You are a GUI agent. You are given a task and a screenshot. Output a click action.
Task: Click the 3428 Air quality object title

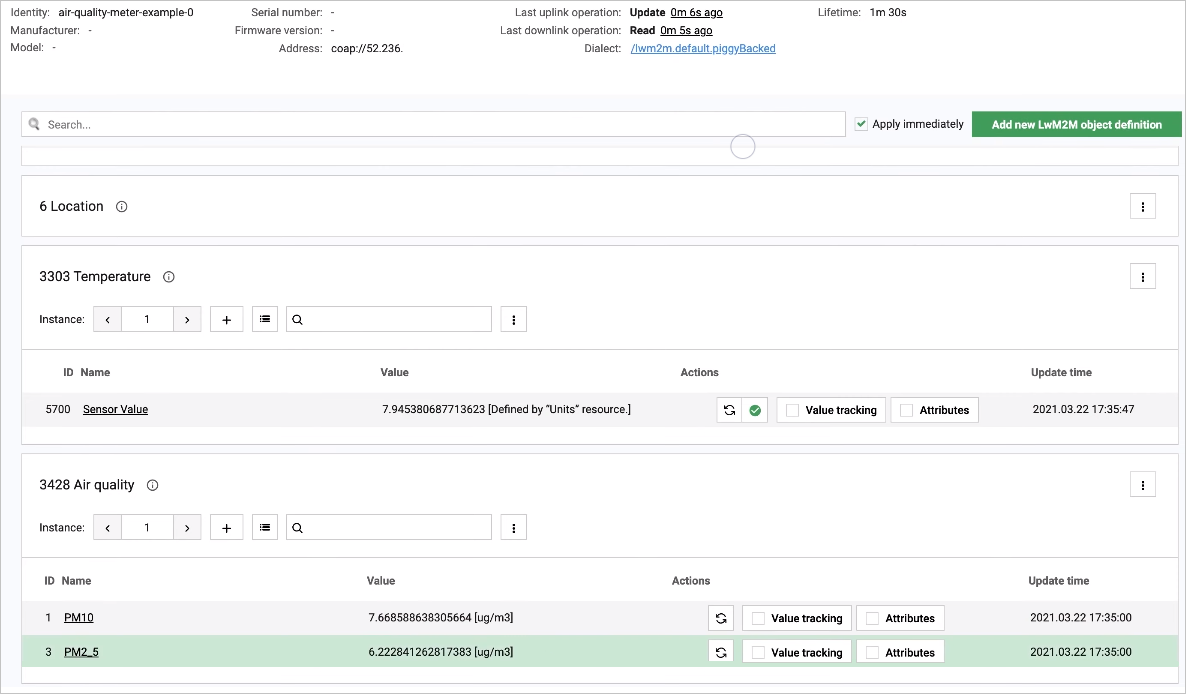pyautogui.click(x=86, y=485)
